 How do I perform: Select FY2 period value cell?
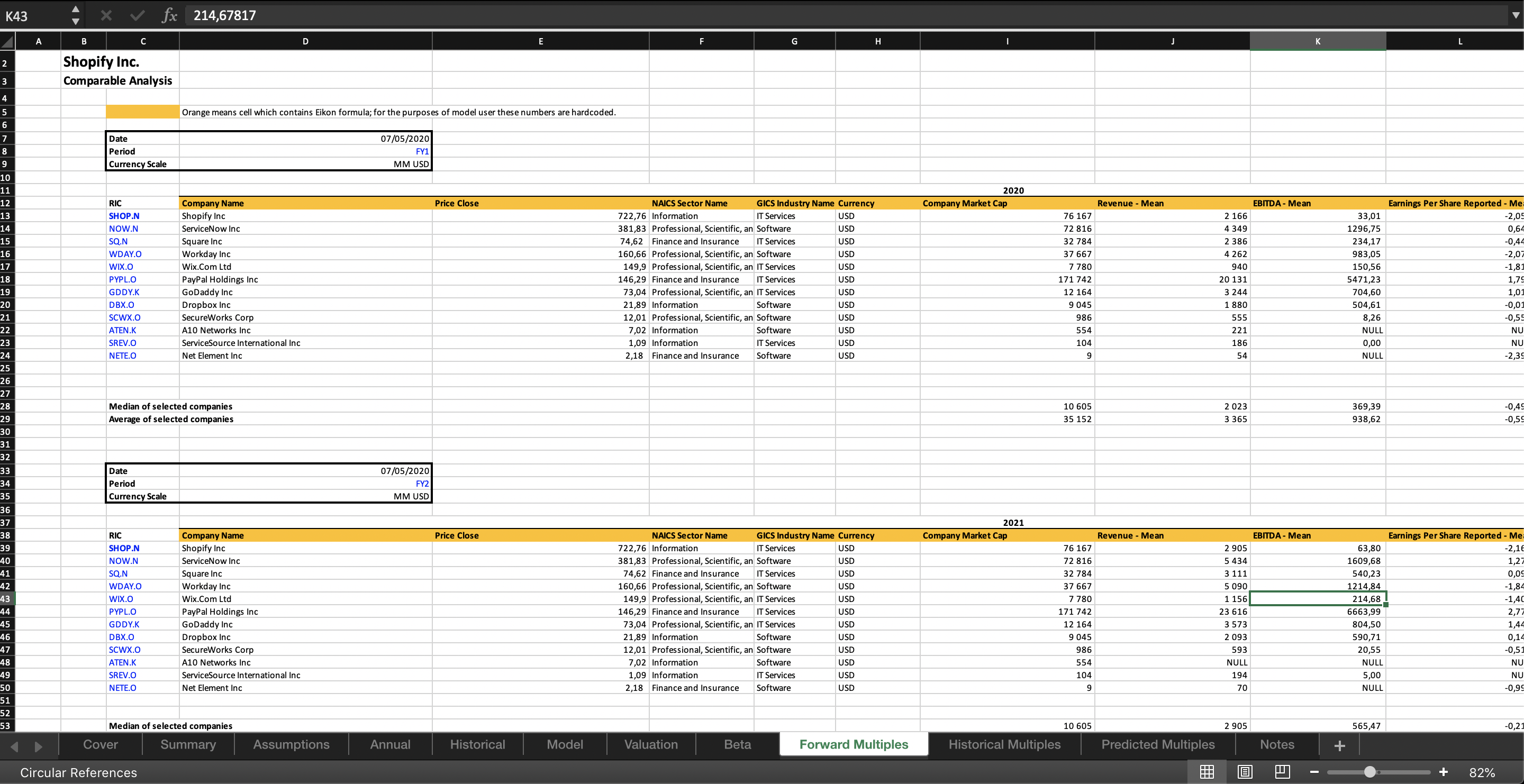[305, 484]
